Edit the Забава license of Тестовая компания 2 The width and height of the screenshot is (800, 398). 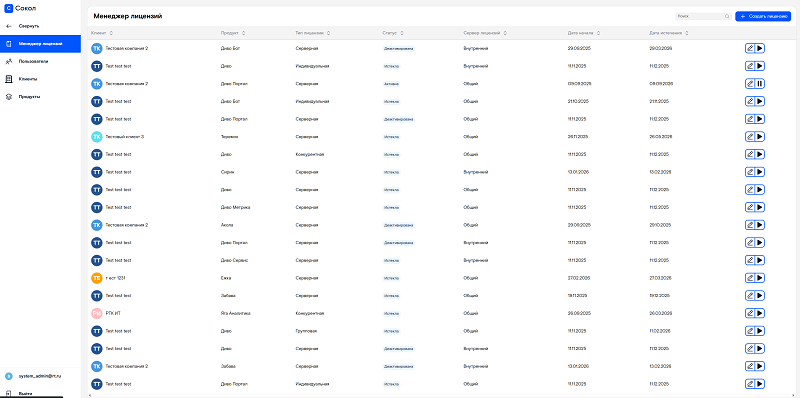(x=749, y=366)
